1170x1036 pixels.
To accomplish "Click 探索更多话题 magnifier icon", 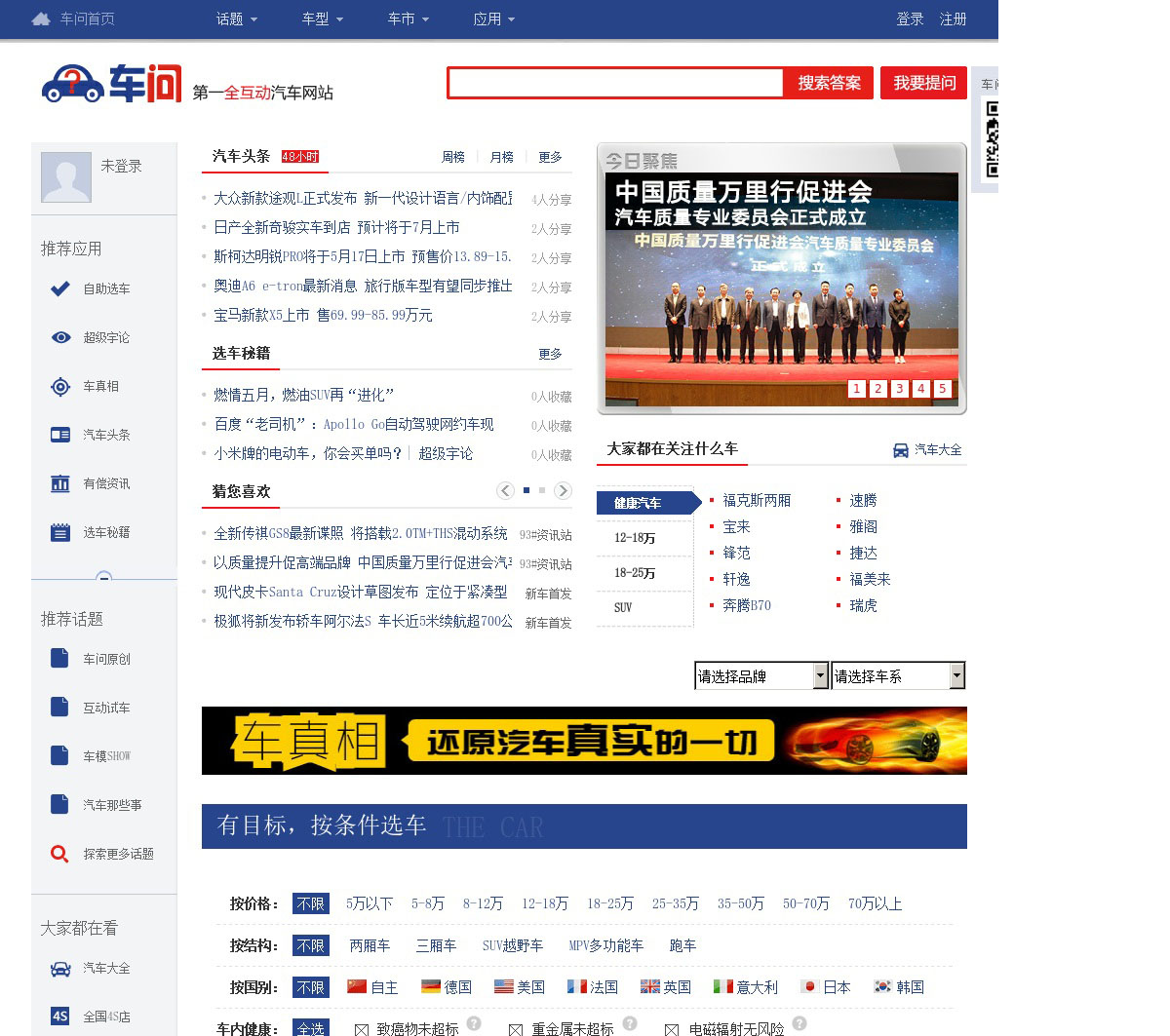I will [x=59, y=854].
